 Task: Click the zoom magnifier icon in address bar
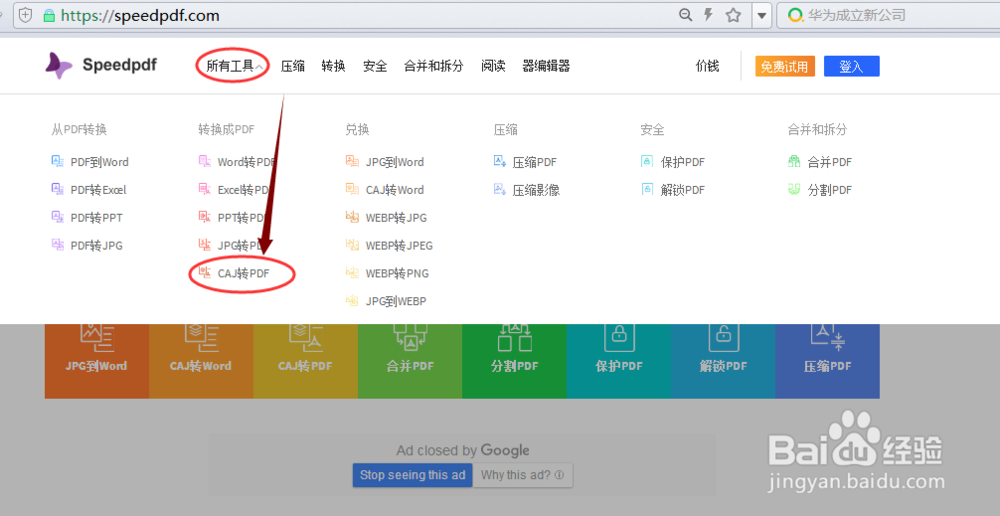[x=686, y=15]
